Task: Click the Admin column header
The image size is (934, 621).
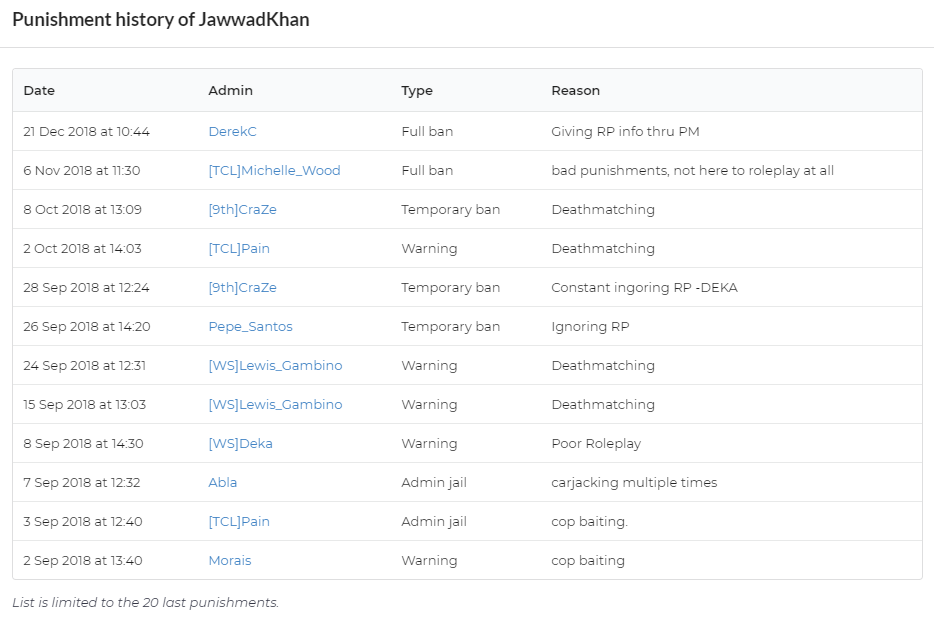Action: click(231, 91)
